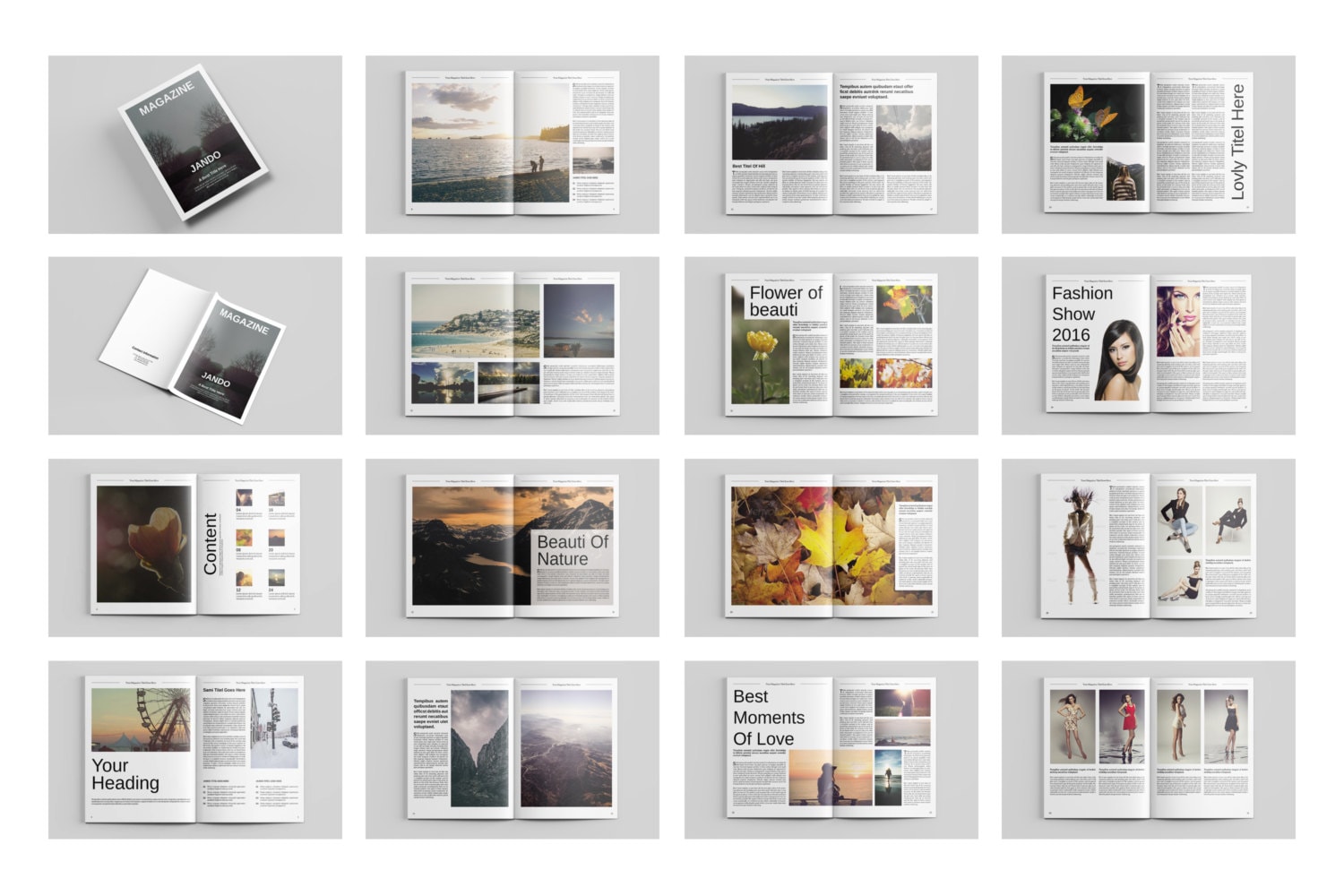Select the back-and-front cover spread preview
The image size is (1344, 896).
202,349
